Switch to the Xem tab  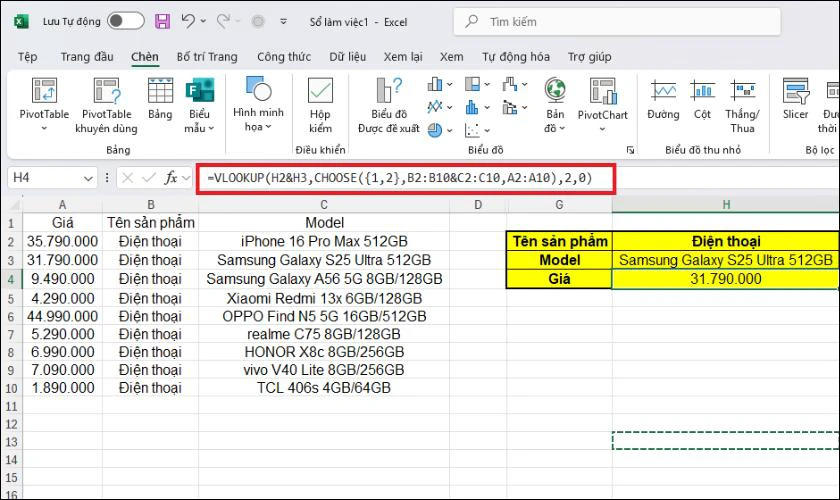[x=452, y=57]
